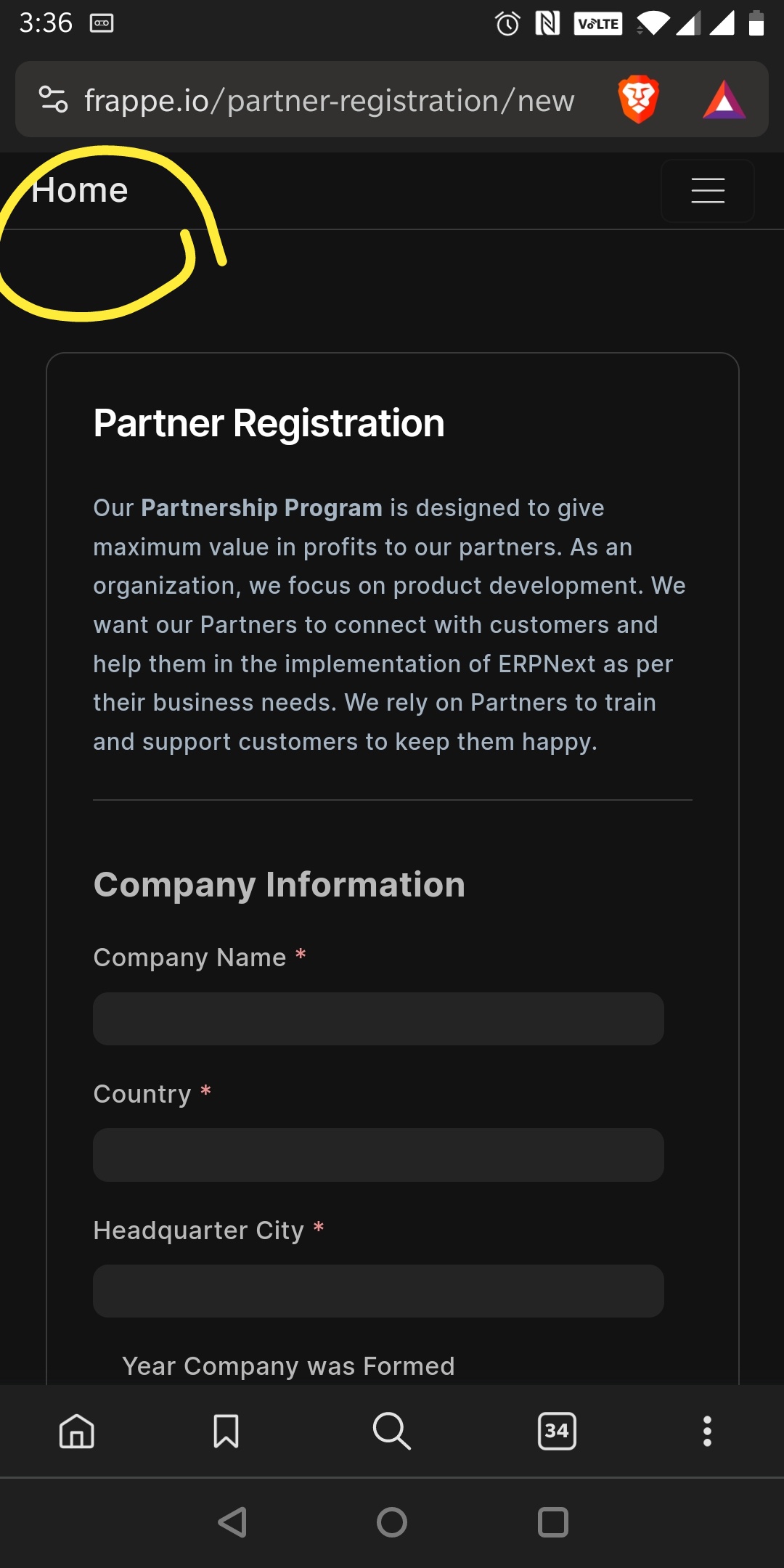Tap the browser home icon in the bottom bar
The height and width of the screenshot is (1568, 784).
click(x=77, y=1431)
